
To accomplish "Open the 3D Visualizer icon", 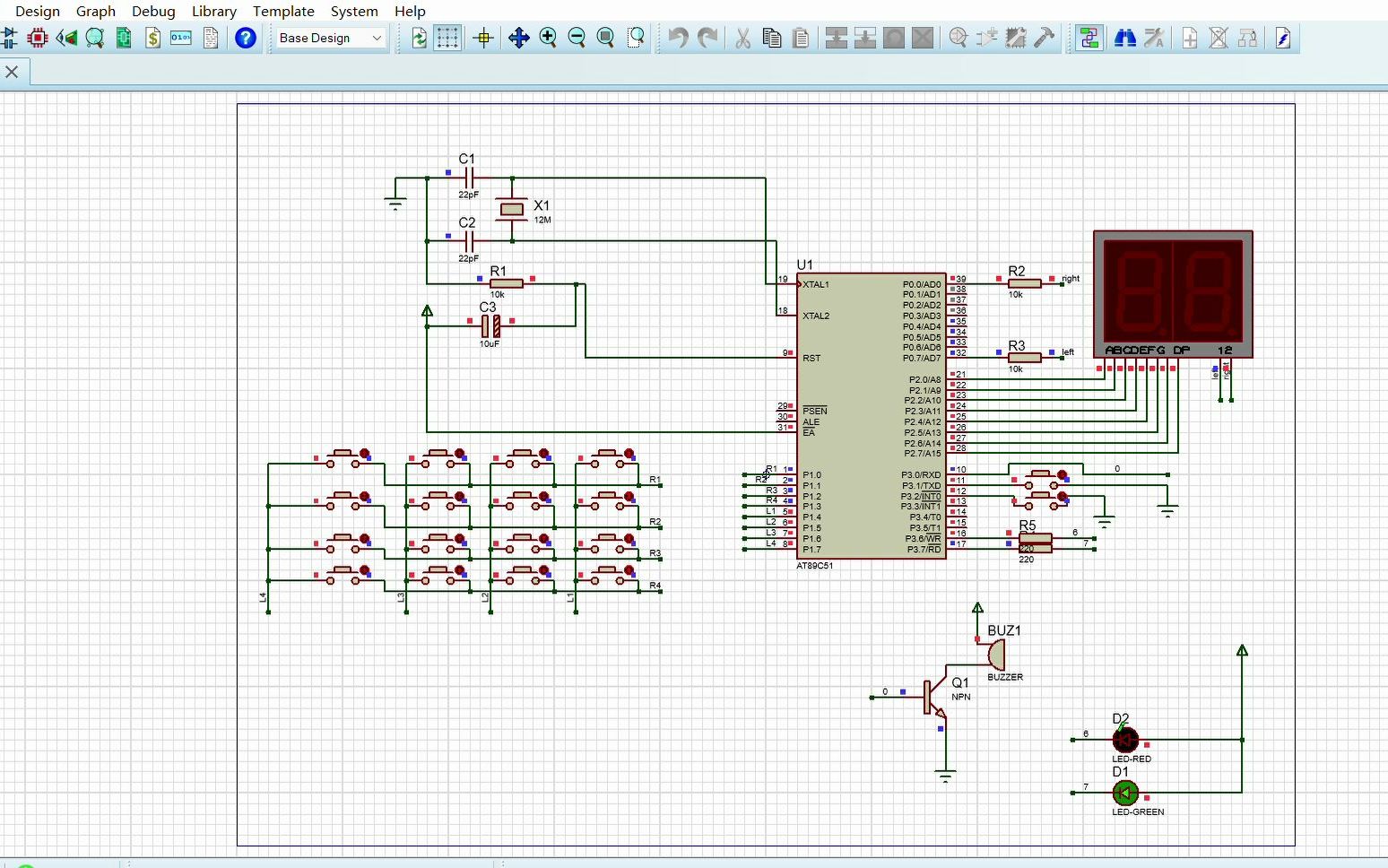I will click(65, 38).
